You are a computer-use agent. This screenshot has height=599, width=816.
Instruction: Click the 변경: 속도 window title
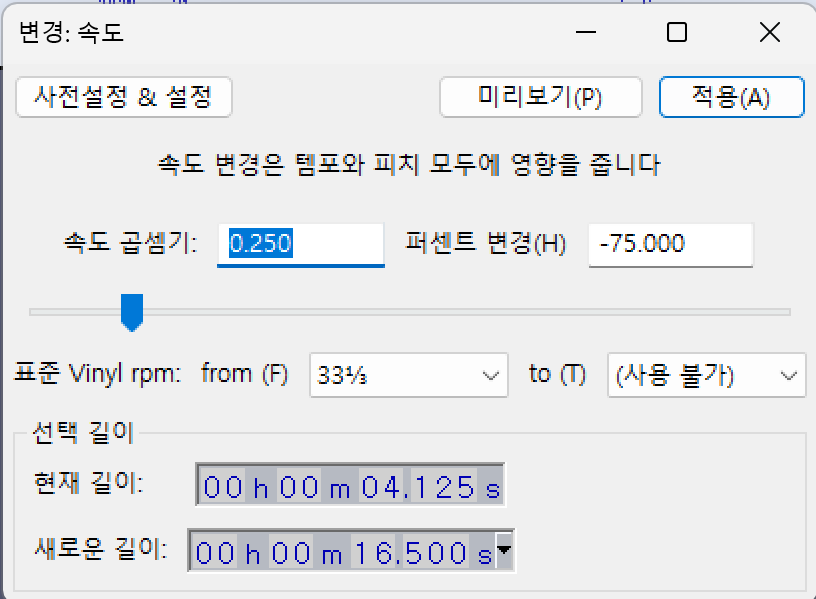click(71, 32)
